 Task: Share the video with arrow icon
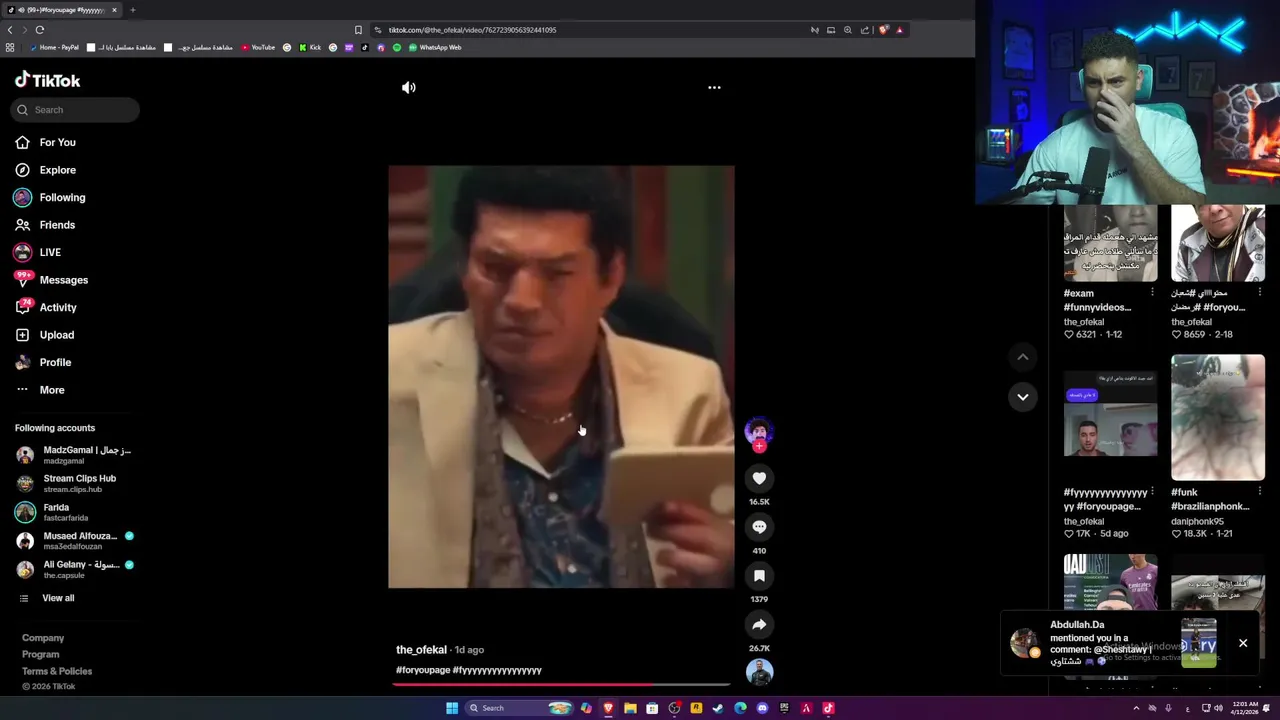click(759, 625)
